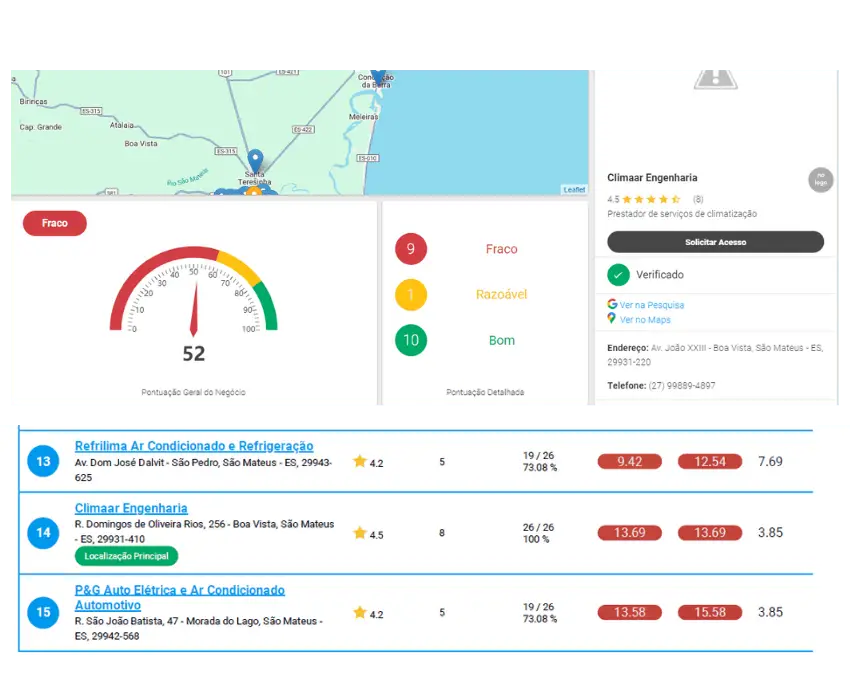
Task: Click the review count 5 in Refrilima row
Action: (x=442, y=462)
